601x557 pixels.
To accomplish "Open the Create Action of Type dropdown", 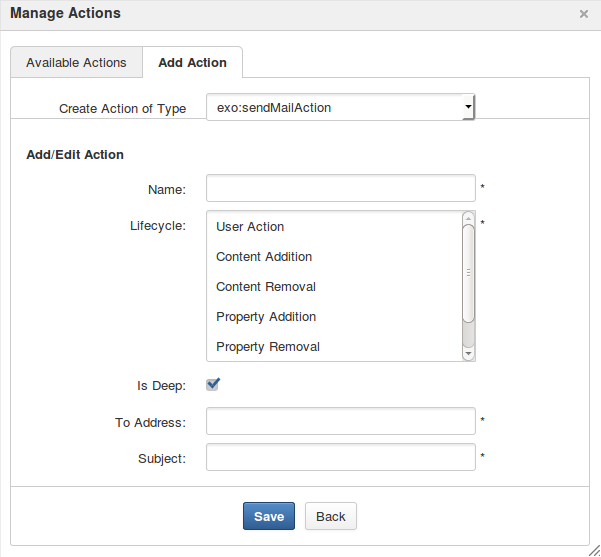I will point(340,107).
